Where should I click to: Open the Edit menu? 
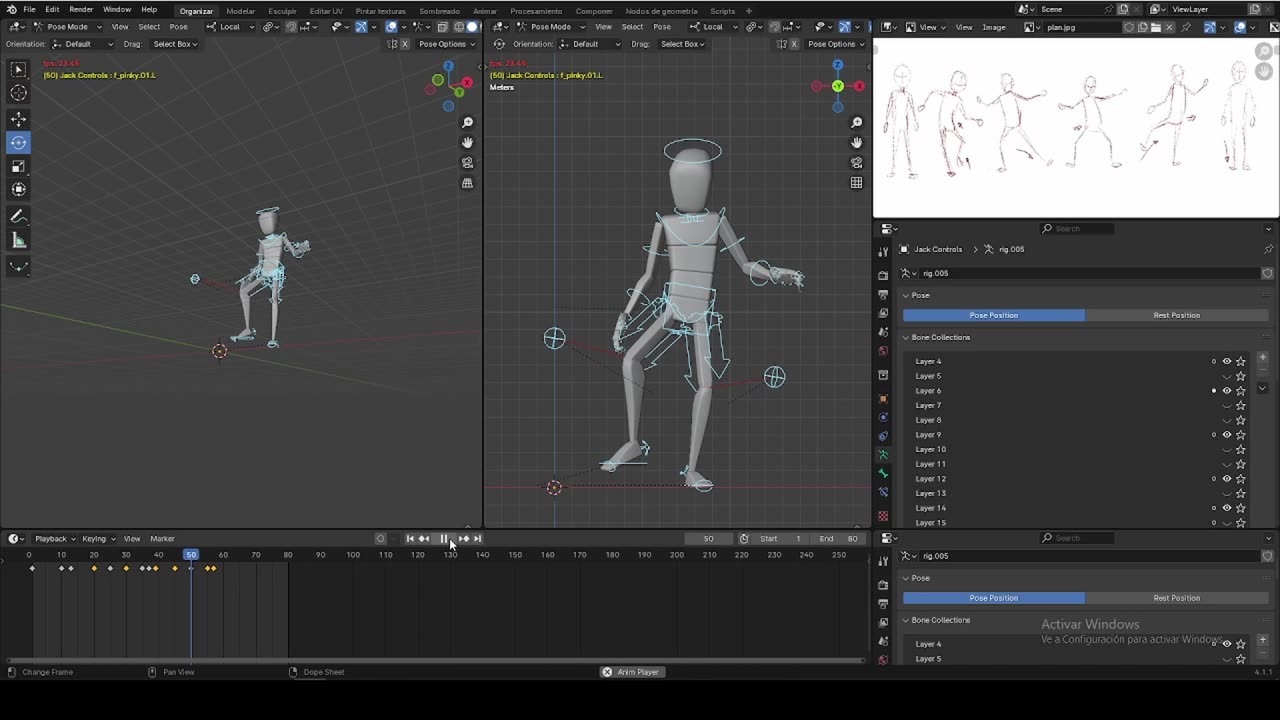point(52,9)
